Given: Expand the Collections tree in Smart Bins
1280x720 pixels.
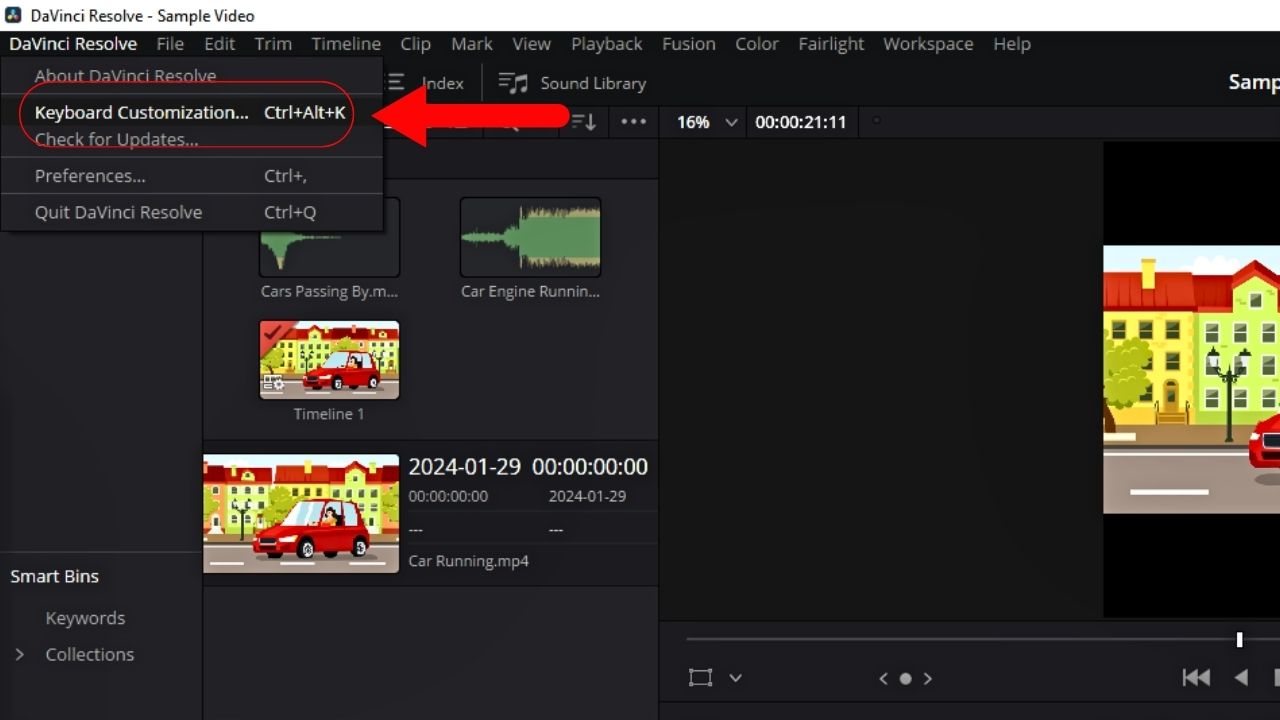Looking at the screenshot, I should (x=20, y=654).
